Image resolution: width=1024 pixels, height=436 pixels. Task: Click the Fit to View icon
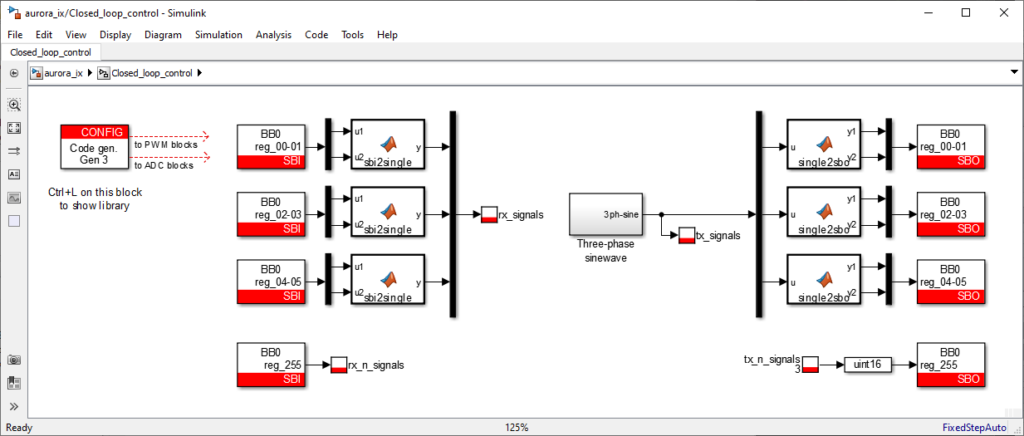[14, 128]
